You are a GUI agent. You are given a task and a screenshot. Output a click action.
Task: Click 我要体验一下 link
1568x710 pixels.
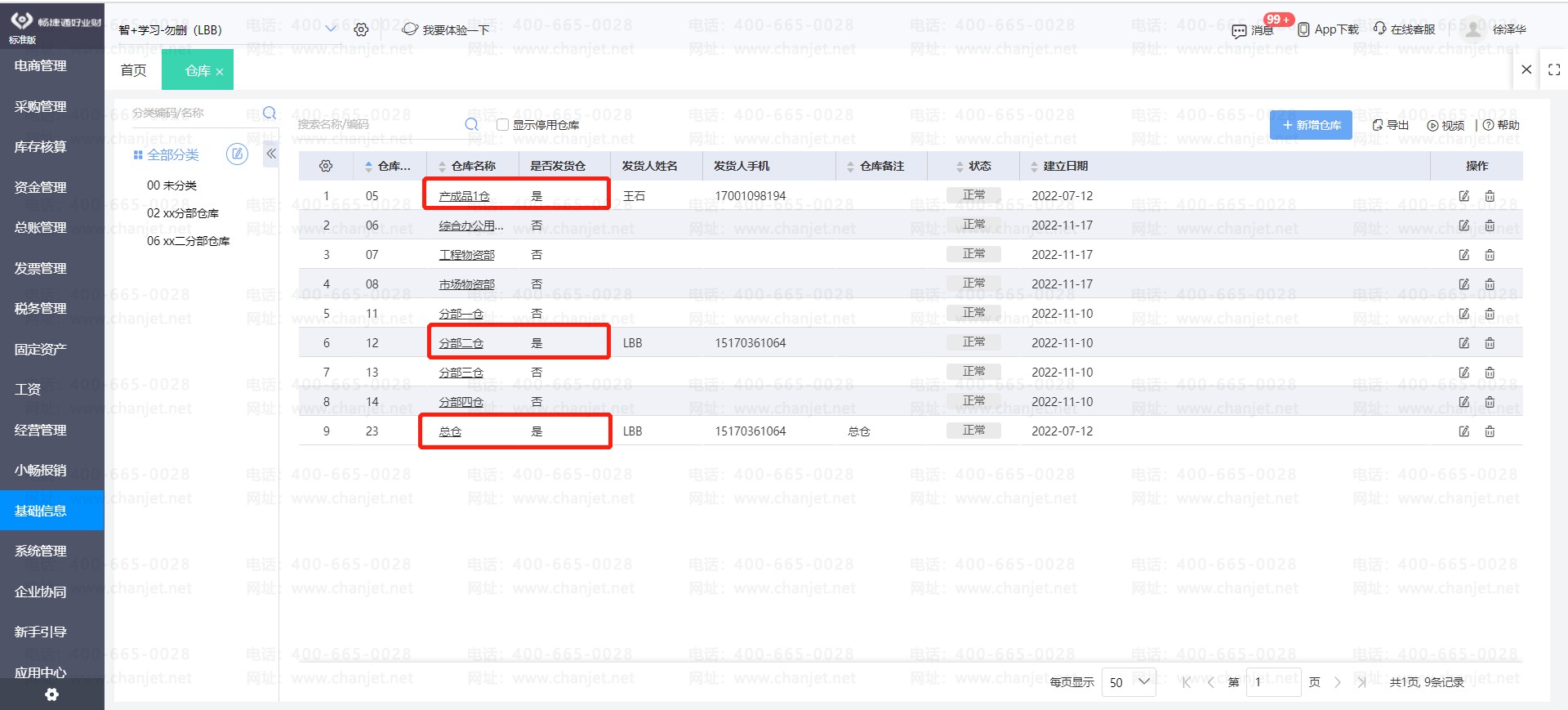pos(446,29)
